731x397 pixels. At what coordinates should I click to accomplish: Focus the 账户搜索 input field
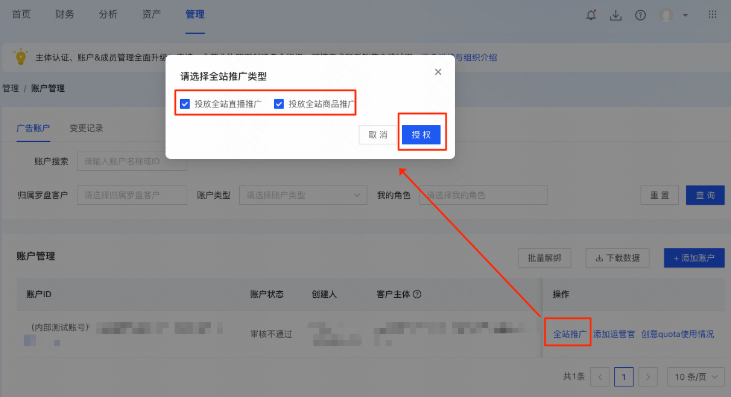pos(132,161)
